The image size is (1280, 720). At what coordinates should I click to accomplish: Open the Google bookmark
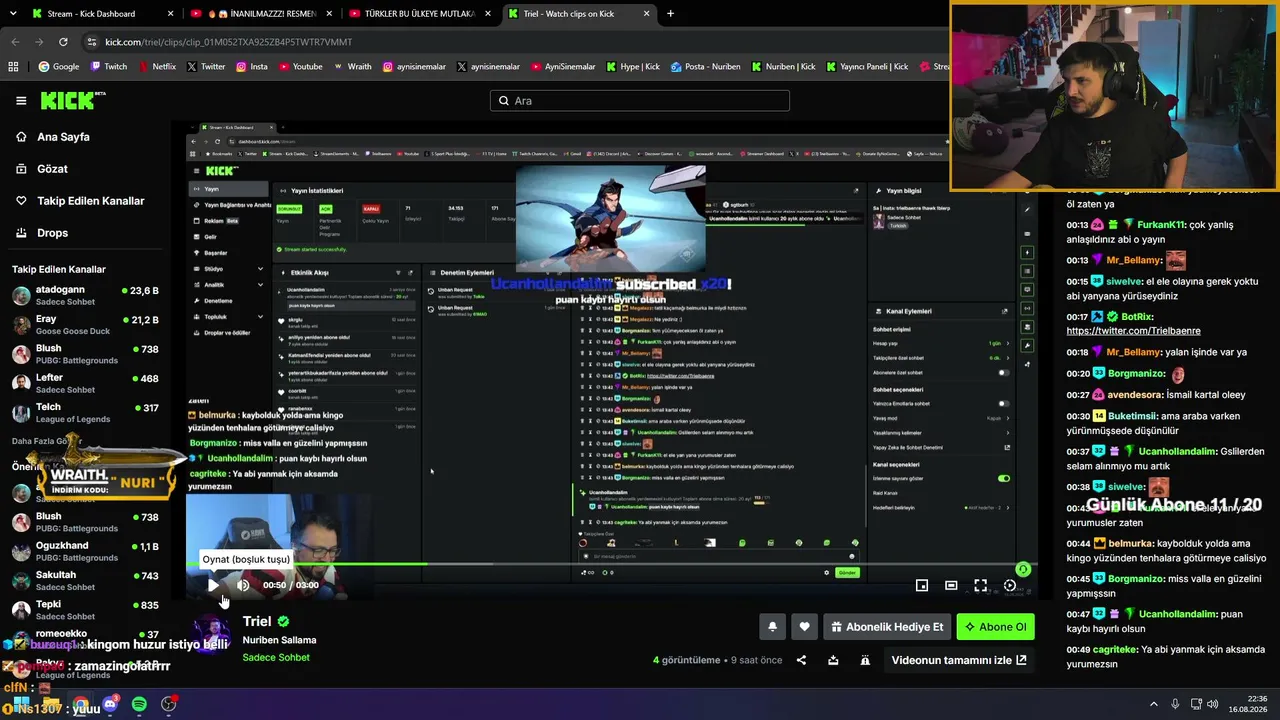point(58,67)
